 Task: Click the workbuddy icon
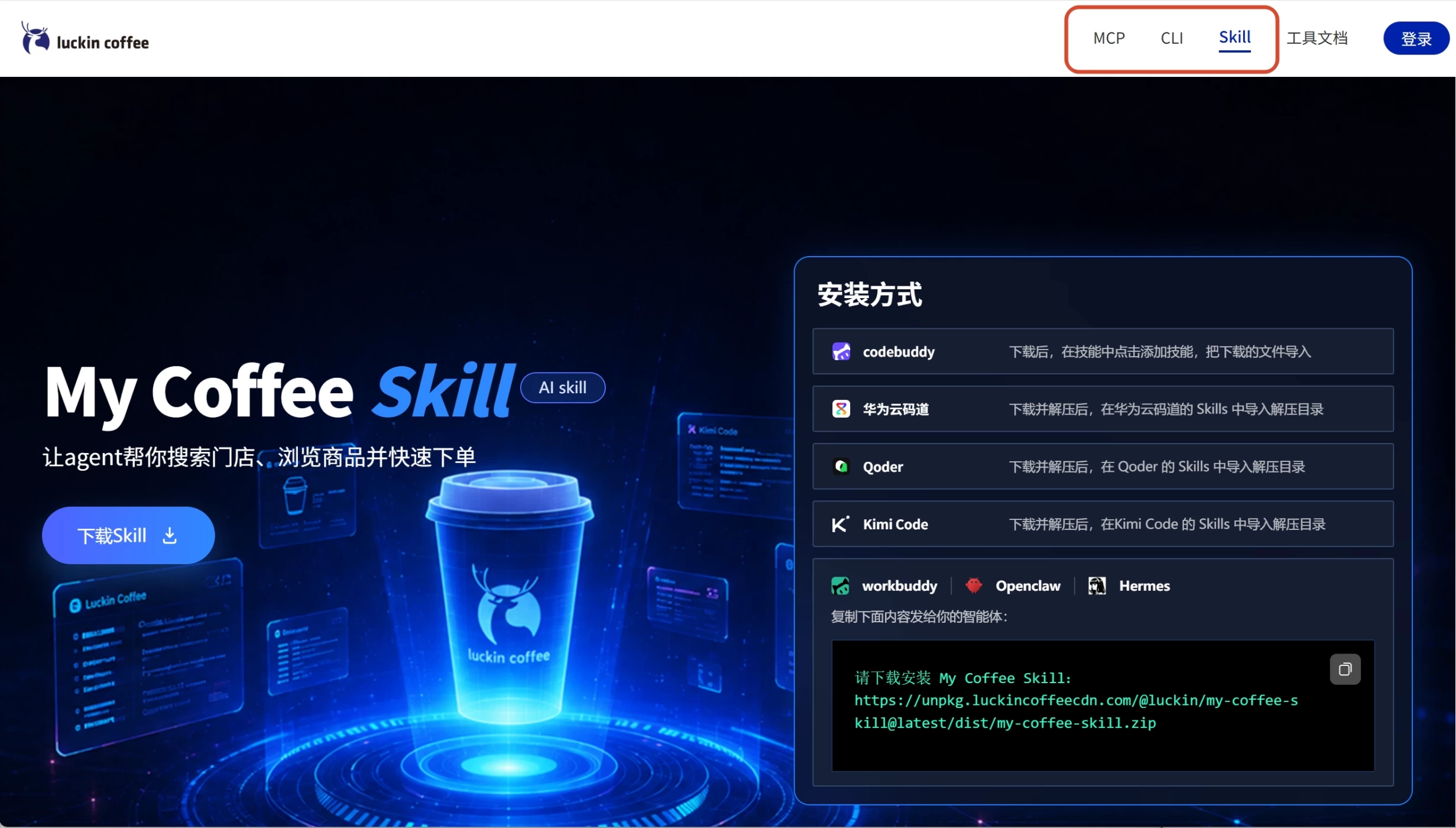(x=840, y=586)
